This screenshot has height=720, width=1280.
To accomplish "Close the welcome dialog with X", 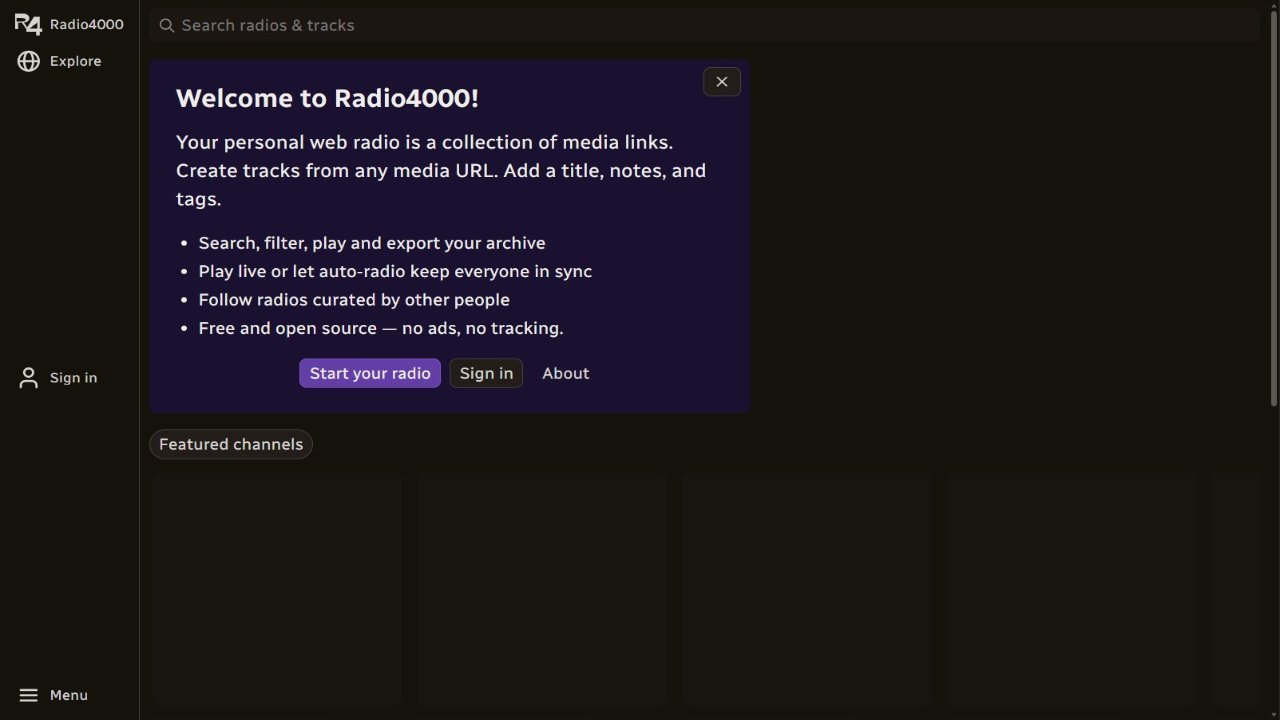I will (x=722, y=82).
